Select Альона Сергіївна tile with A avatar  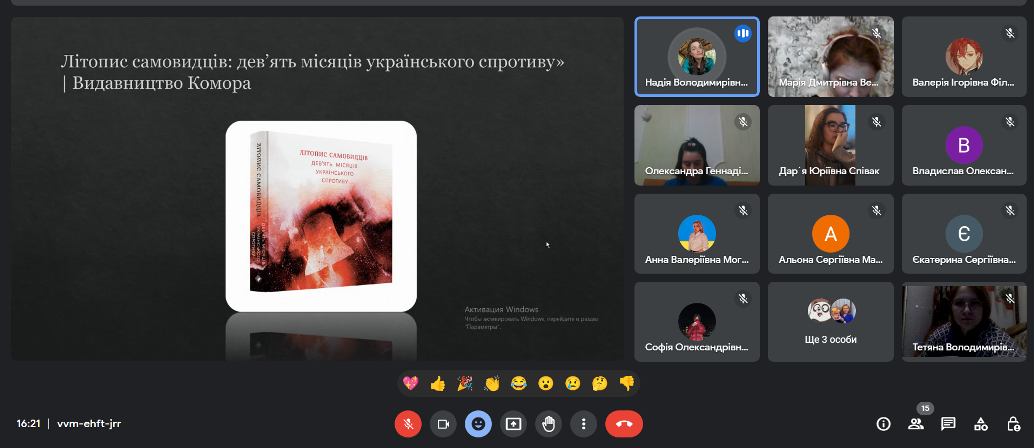tap(831, 234)
